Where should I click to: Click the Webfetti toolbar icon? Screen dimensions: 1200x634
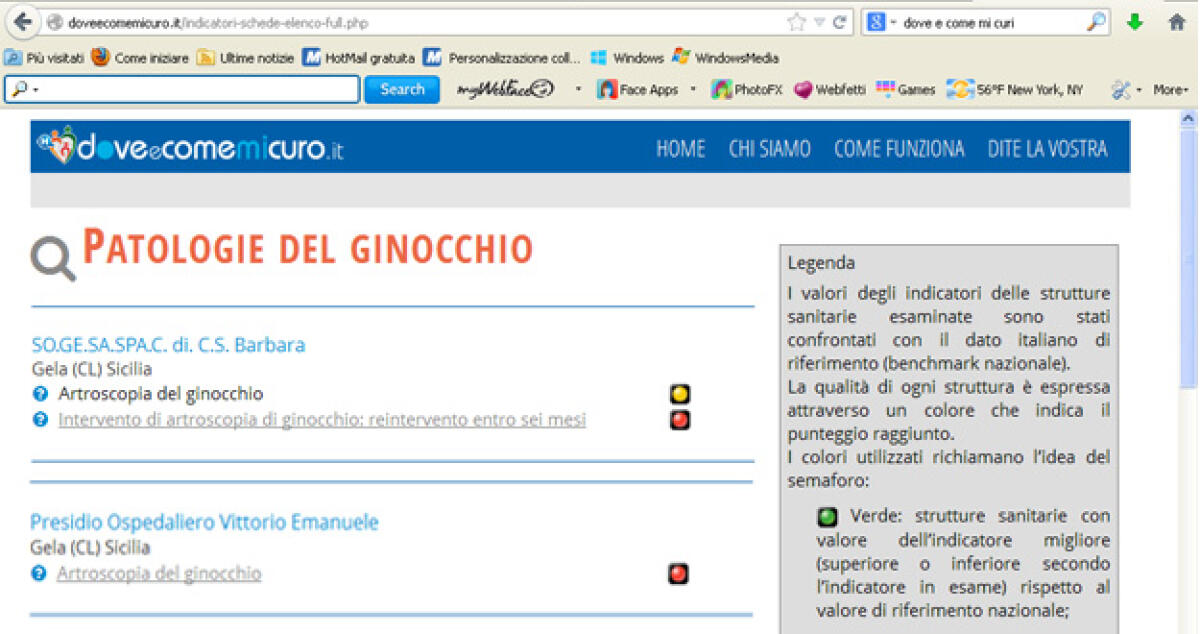click(829, 90)
